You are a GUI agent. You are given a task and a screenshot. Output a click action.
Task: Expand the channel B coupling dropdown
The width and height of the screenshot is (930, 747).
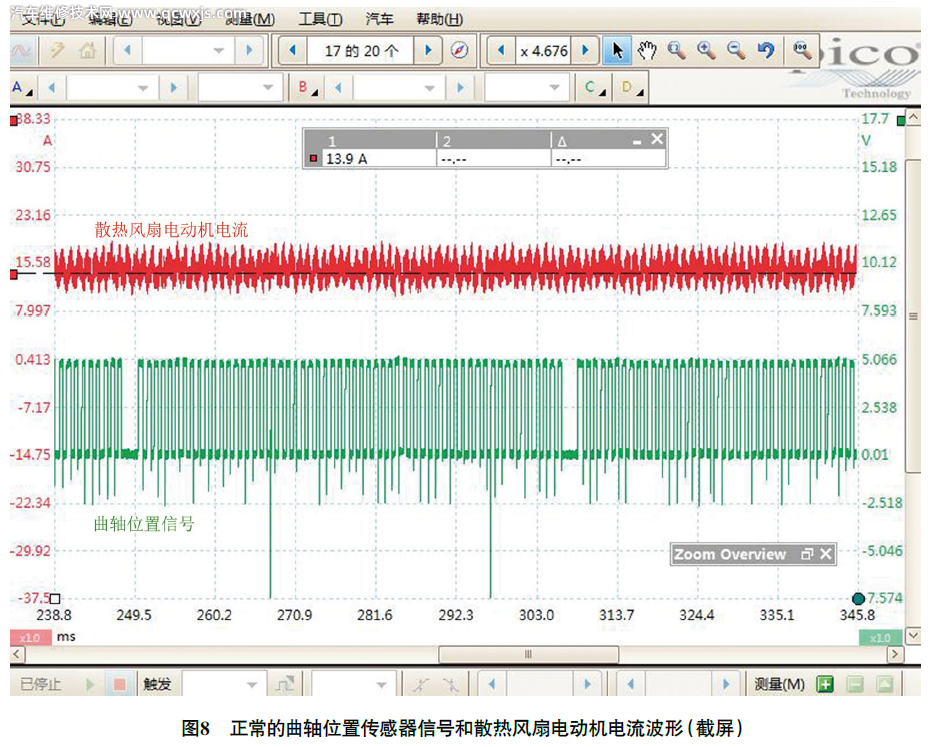(x=556, y=88)
